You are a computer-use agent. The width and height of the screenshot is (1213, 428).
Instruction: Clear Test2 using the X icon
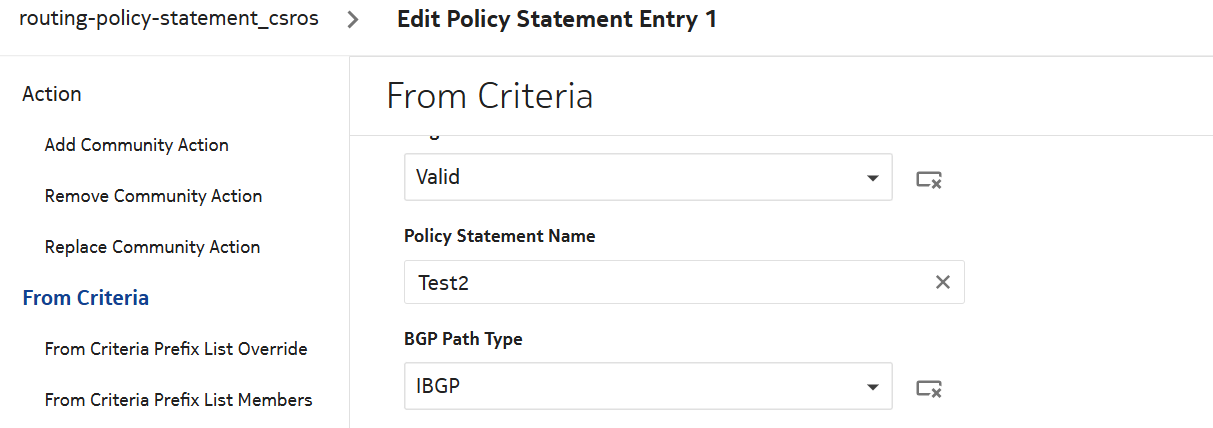(x=942, y=282)
